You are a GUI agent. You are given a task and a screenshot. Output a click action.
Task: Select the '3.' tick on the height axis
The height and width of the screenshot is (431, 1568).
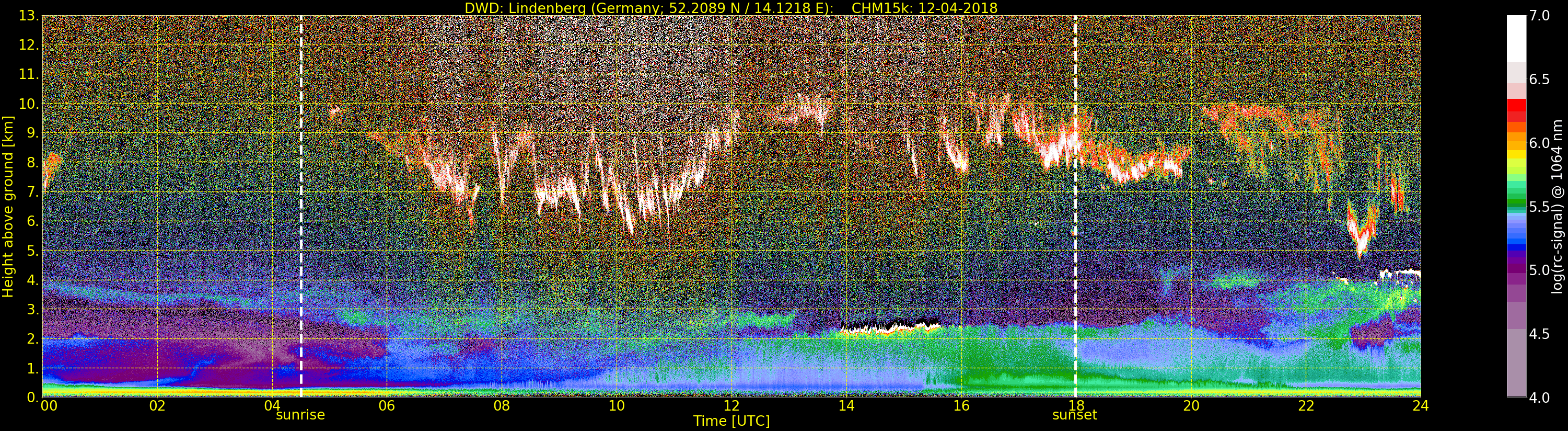tap(32, 309)
